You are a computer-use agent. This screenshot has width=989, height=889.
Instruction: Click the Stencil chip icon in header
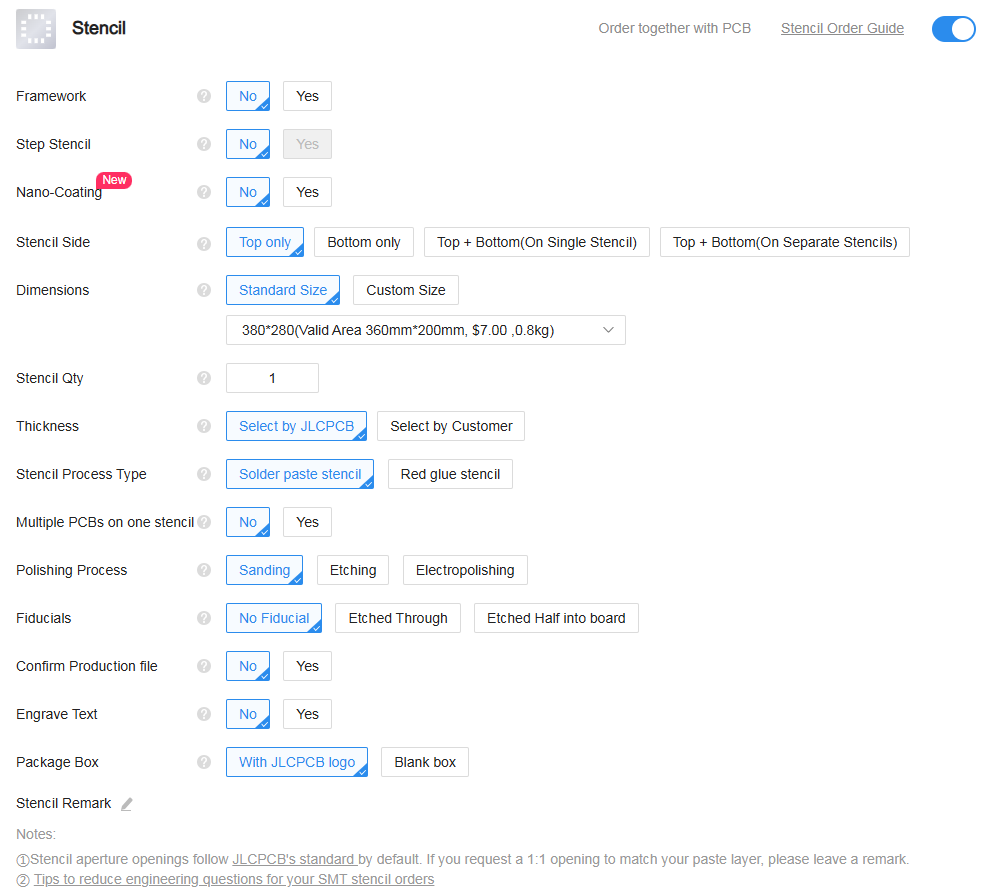(x=36, y=29)
